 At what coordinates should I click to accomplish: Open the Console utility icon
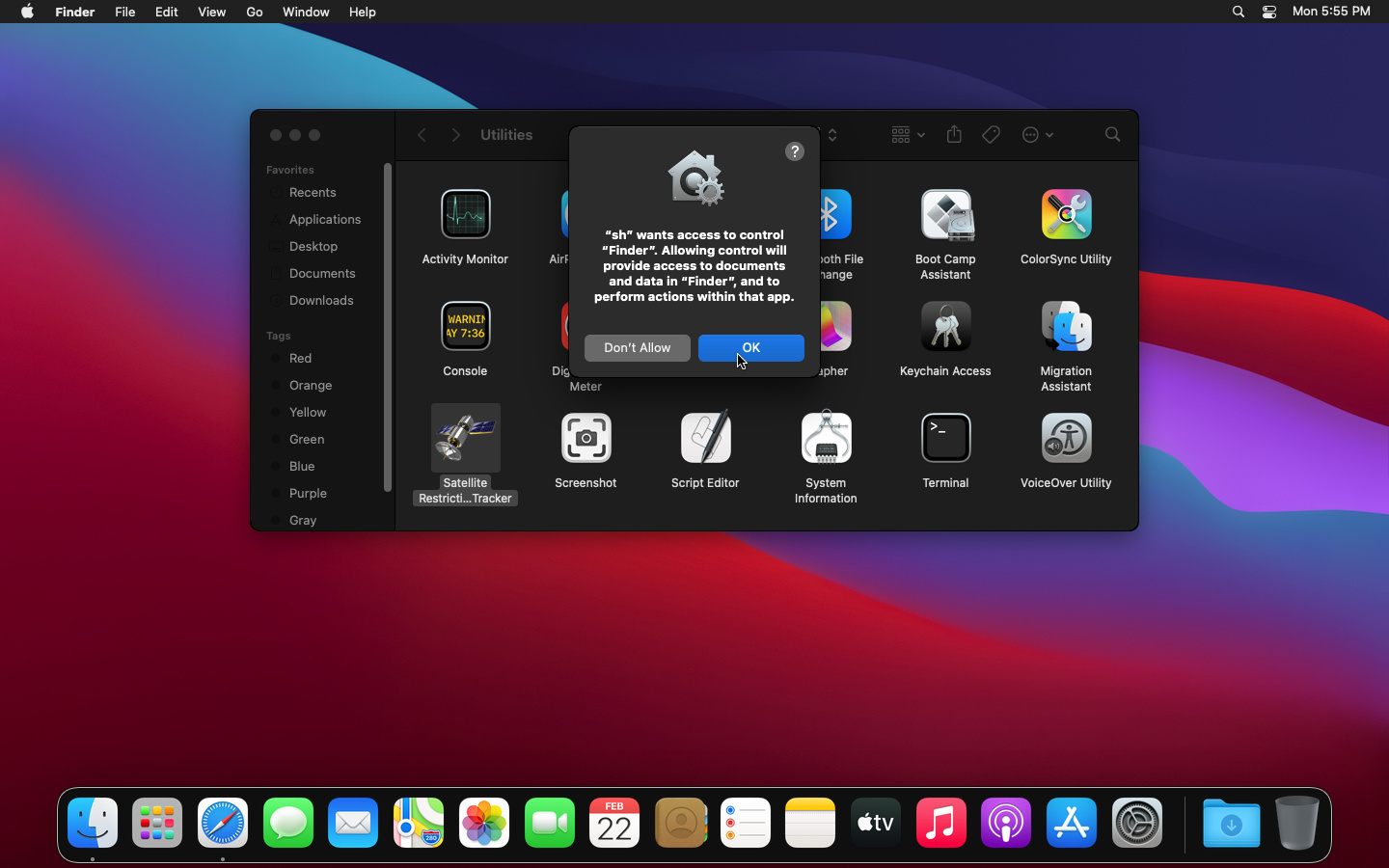465,327
